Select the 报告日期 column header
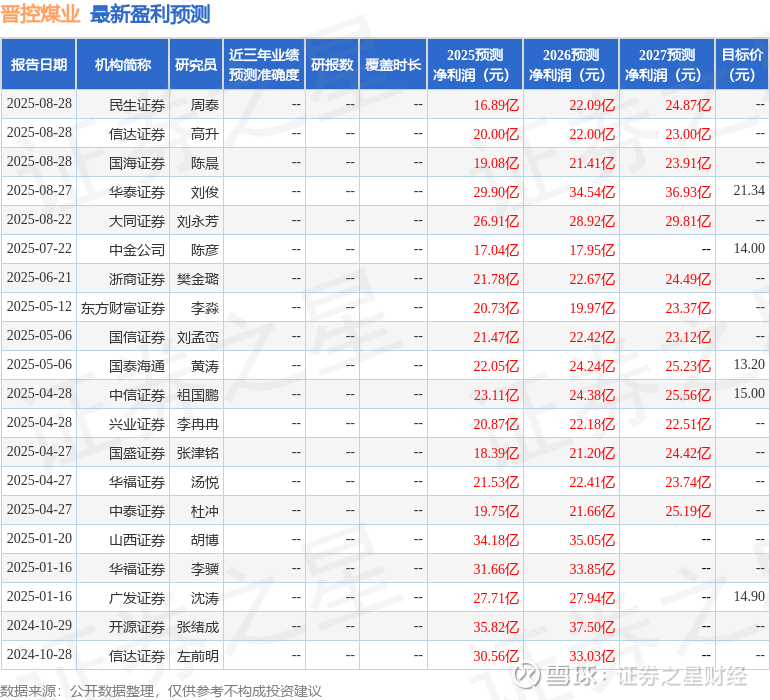 point(39,64)
